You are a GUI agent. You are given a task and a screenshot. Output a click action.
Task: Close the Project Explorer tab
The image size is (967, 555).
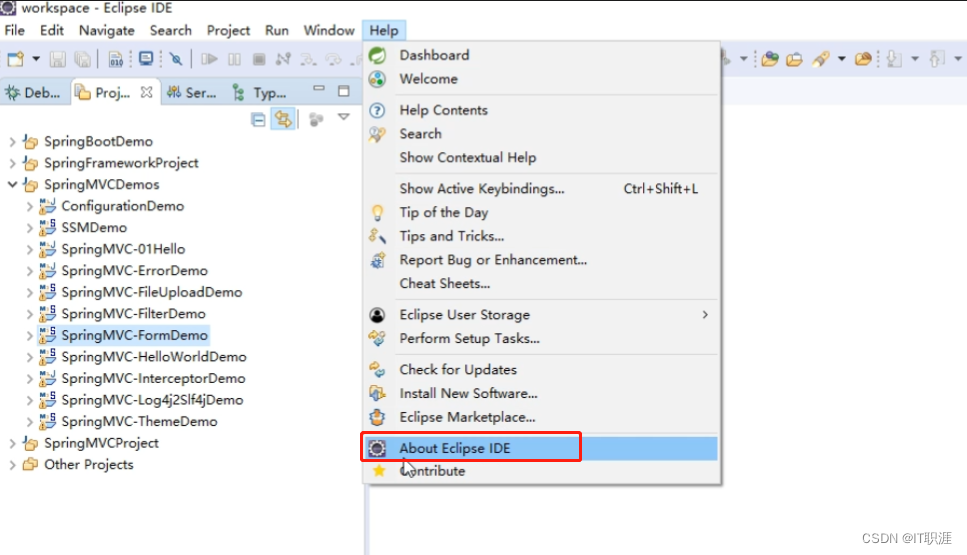click(x=146, y=92)
